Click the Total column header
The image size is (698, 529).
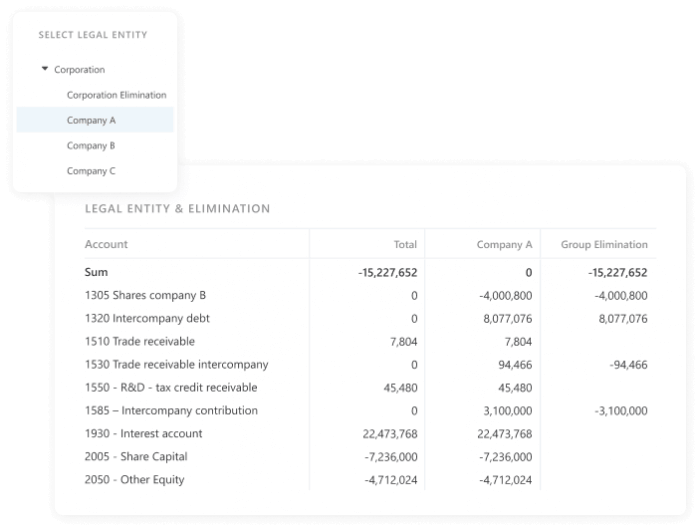point(405,244)
